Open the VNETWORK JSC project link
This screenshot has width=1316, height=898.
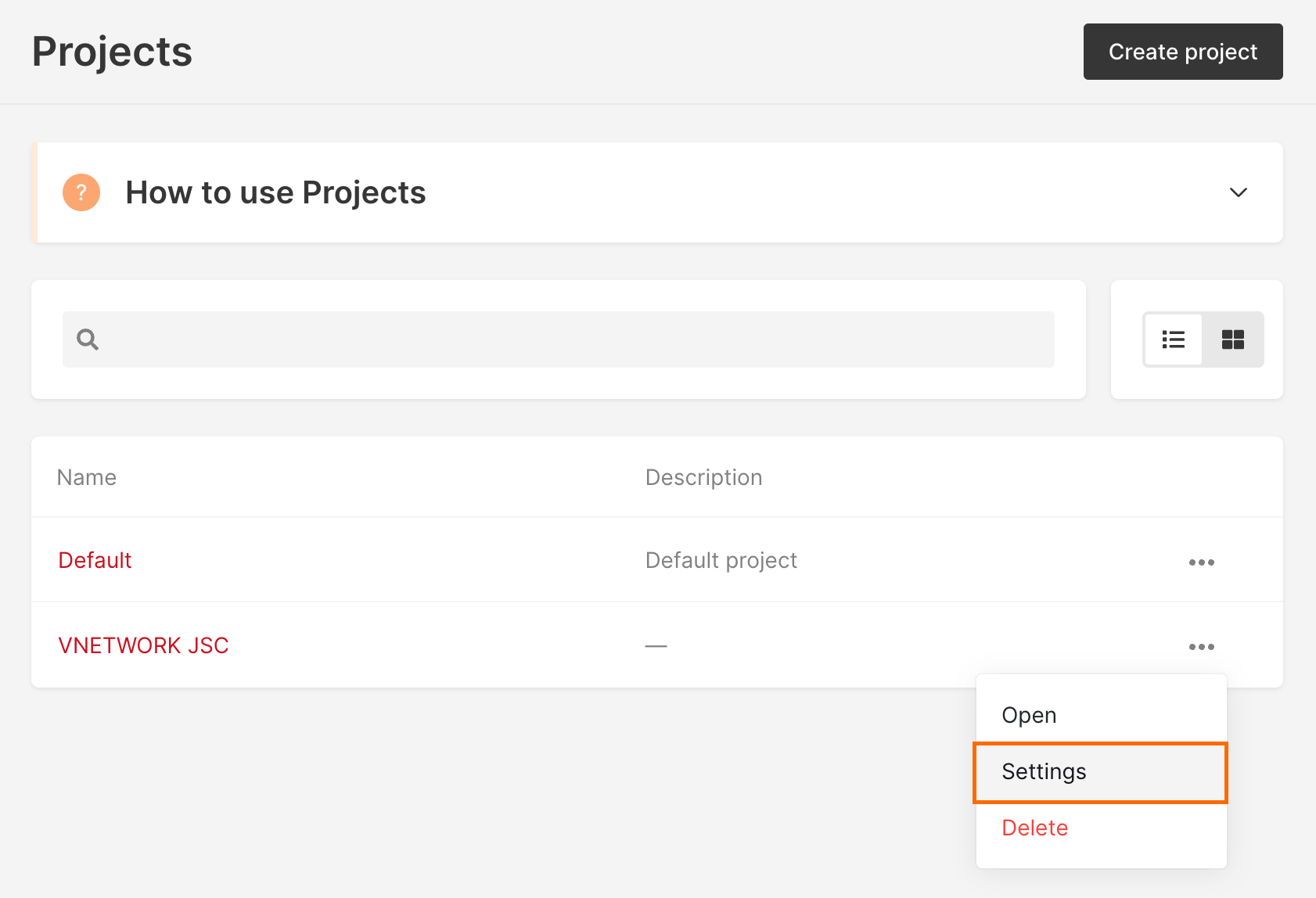pos(144,645)
